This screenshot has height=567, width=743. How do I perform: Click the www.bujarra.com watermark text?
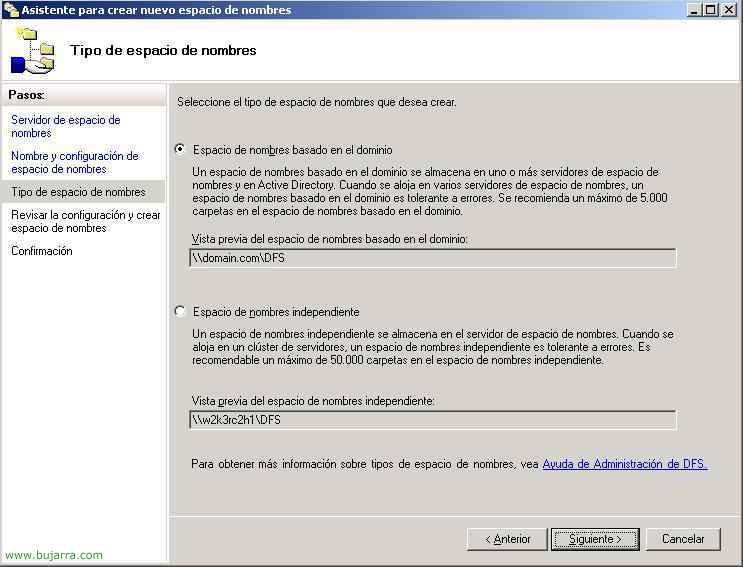54,555
